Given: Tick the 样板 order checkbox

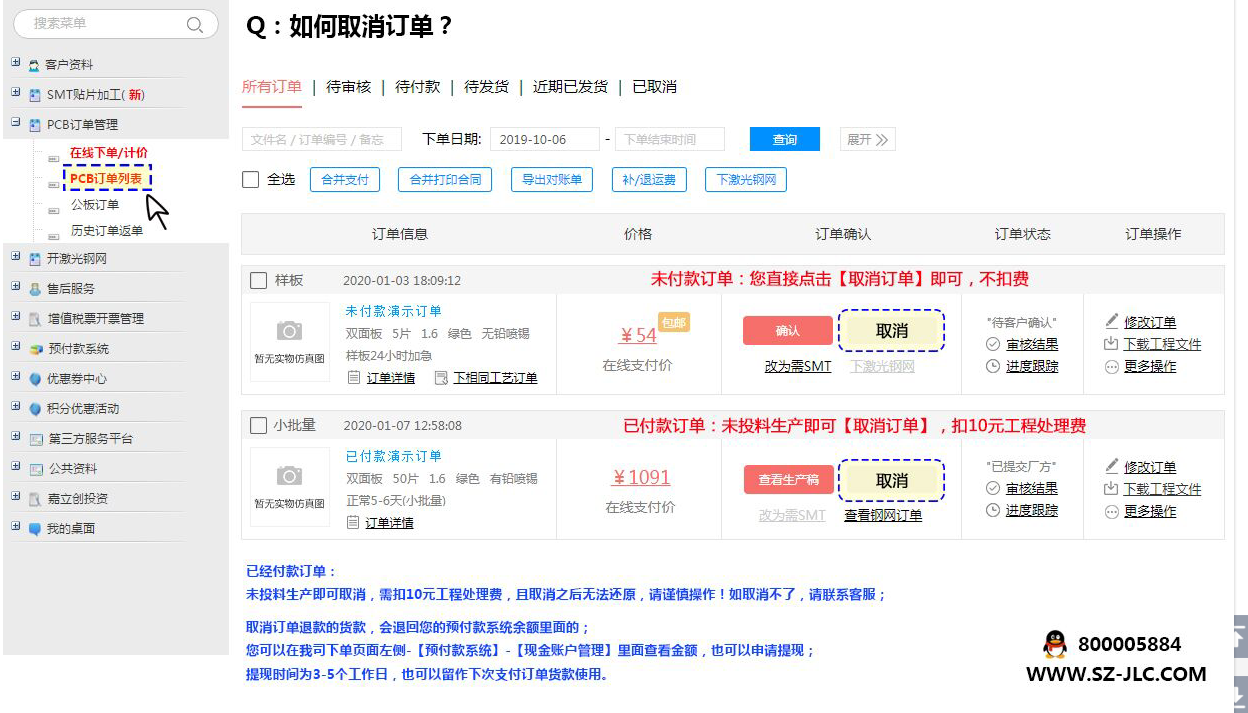Looking at the screenshot, I should pyautogui.click(x=258, y=280).
